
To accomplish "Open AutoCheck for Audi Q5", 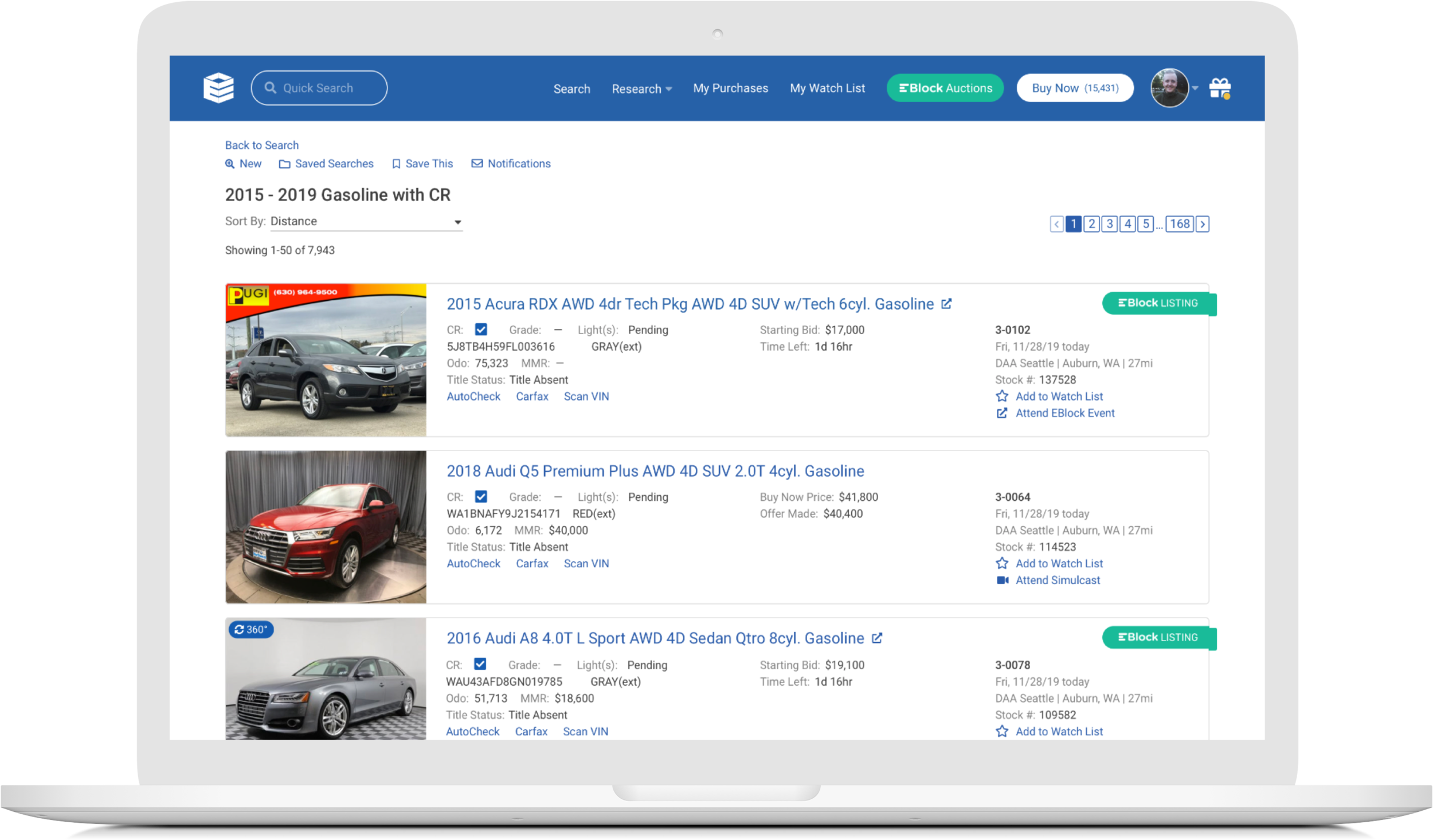I will coord(473,564).
